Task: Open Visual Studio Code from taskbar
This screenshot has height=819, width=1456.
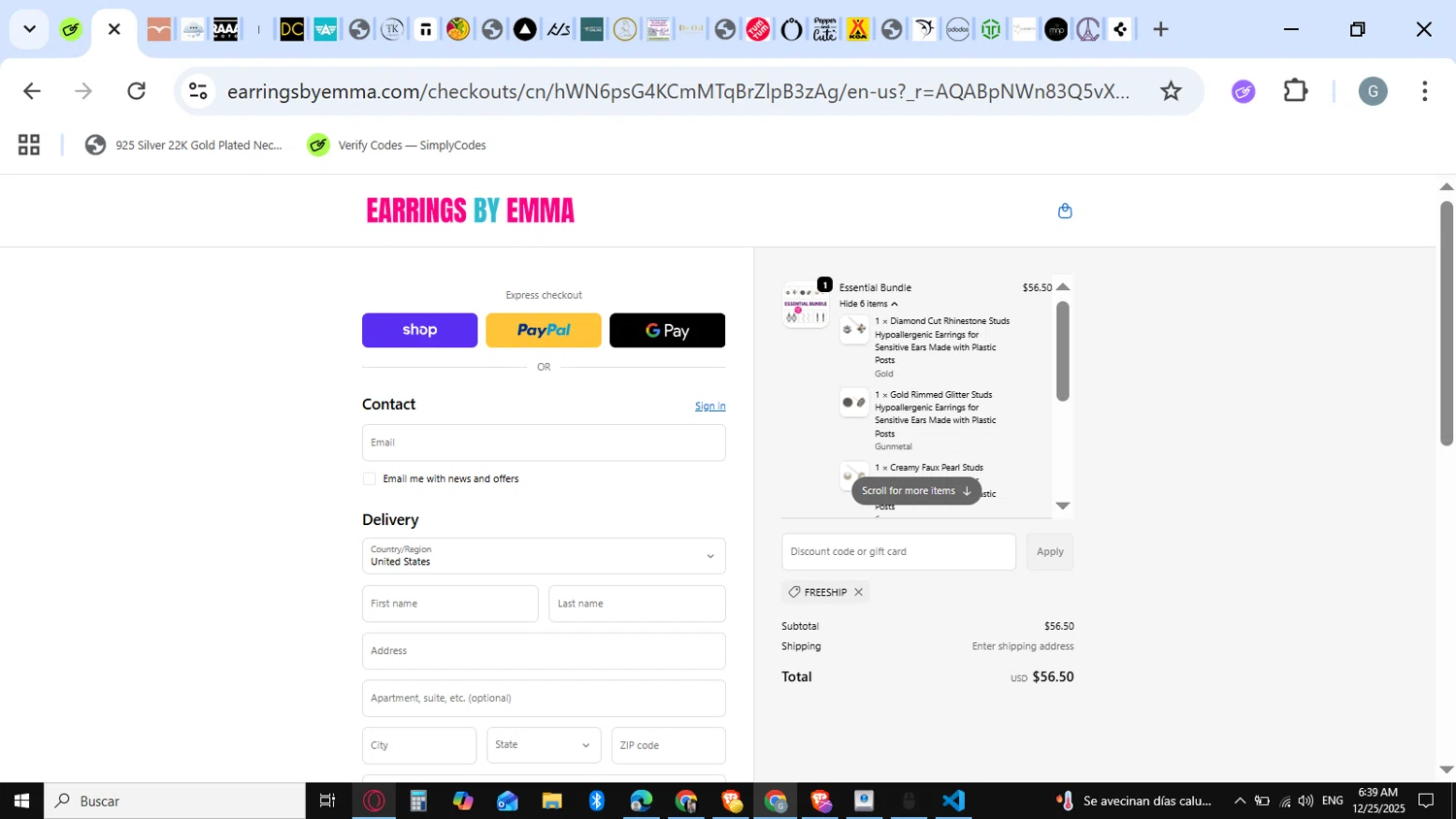Action: click(953, 801)
